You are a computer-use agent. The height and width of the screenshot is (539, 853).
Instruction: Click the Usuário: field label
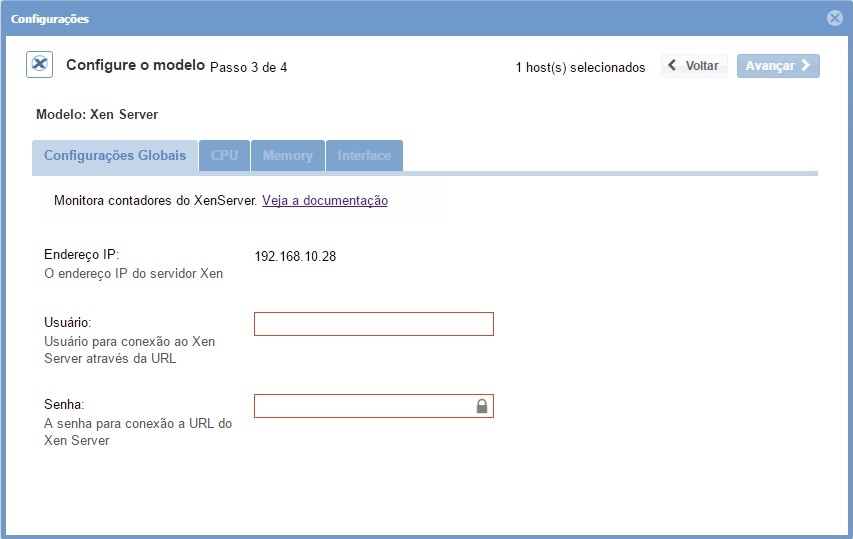pyautogui.click(x=68, y=323)
